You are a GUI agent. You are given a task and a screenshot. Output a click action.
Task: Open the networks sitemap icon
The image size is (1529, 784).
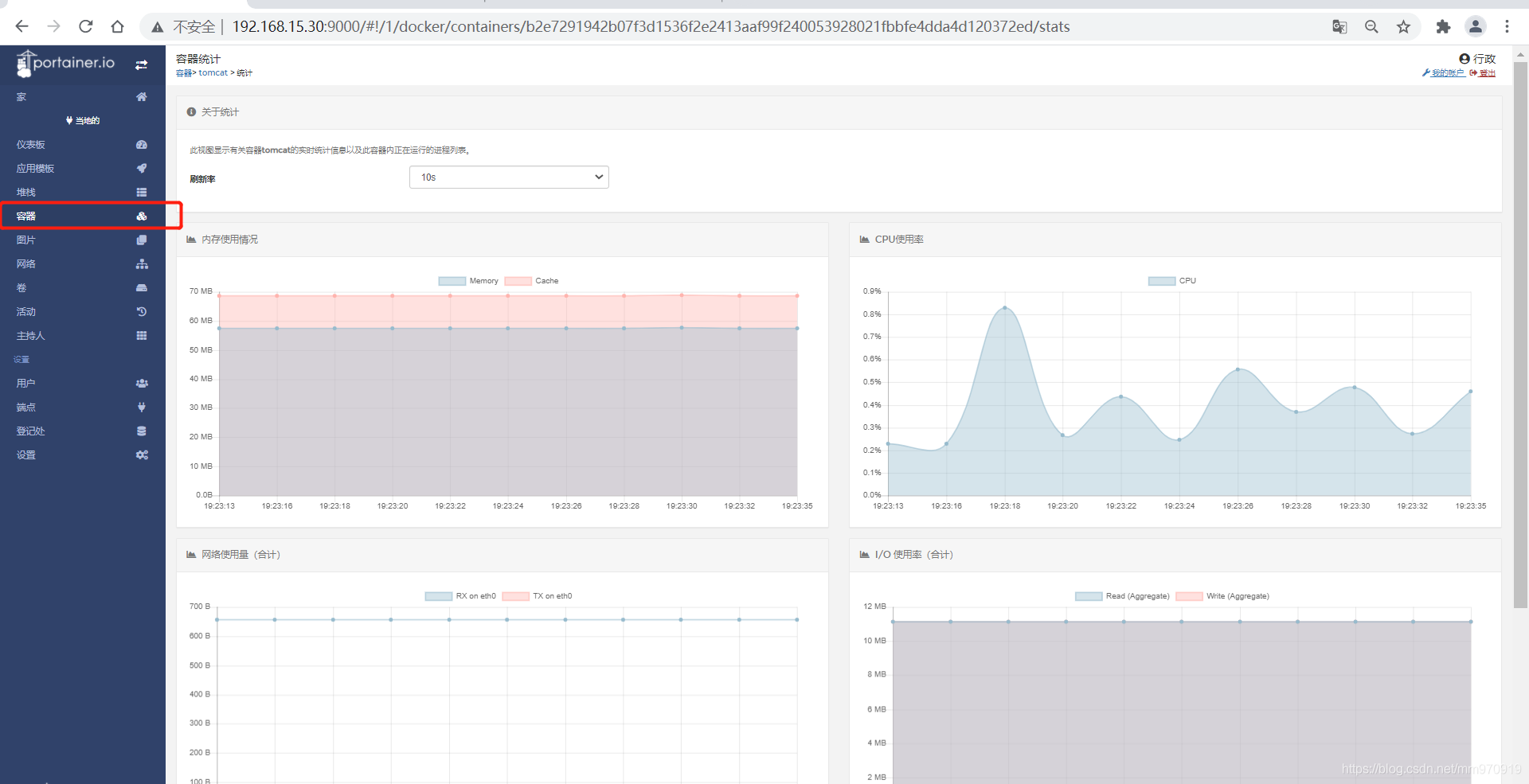141,264
